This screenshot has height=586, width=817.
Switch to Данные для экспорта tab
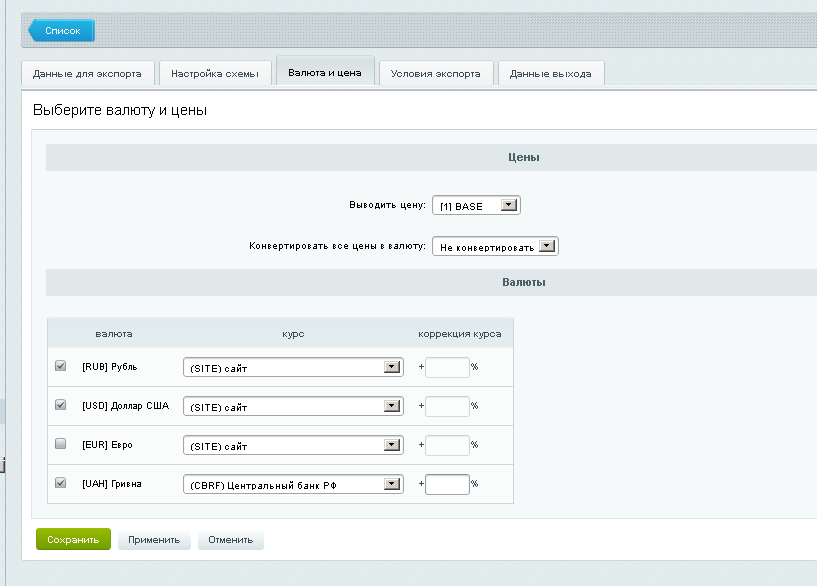[88, 74]
